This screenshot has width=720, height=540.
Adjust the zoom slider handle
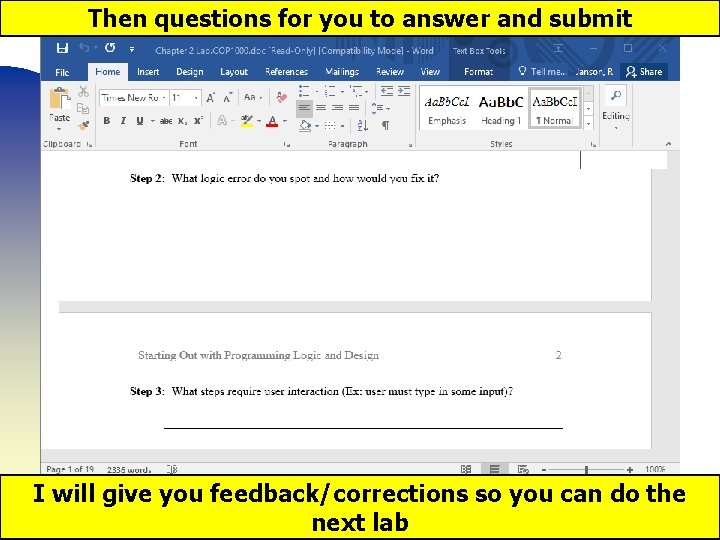(x=586, y=469)
